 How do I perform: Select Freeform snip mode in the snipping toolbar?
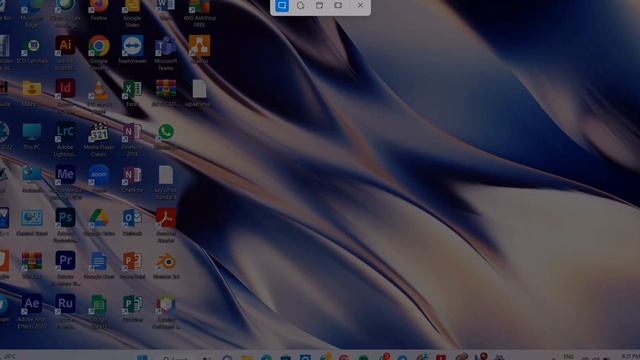(300, 6)
